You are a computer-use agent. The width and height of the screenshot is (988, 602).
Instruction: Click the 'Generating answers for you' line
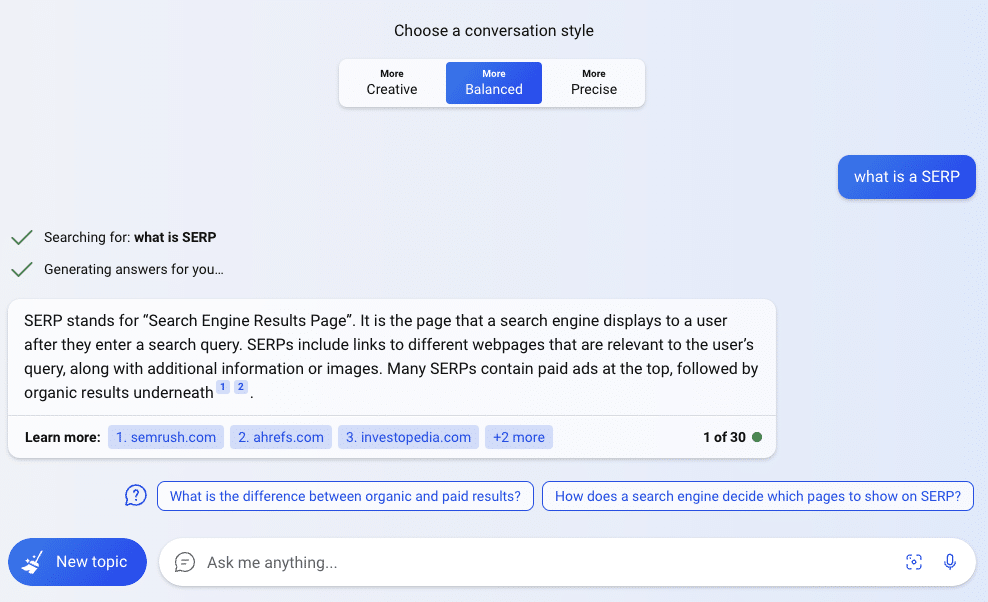pos(134,269)
